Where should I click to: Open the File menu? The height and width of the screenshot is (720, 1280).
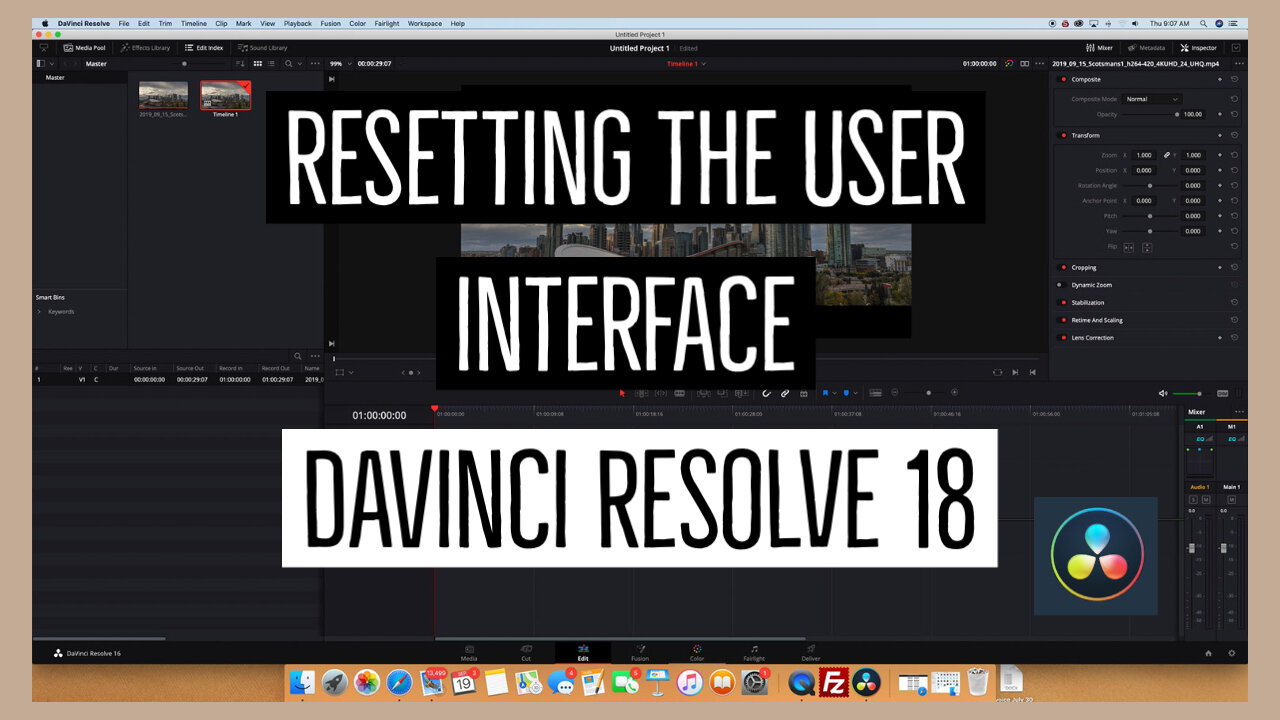click(124, 23)
